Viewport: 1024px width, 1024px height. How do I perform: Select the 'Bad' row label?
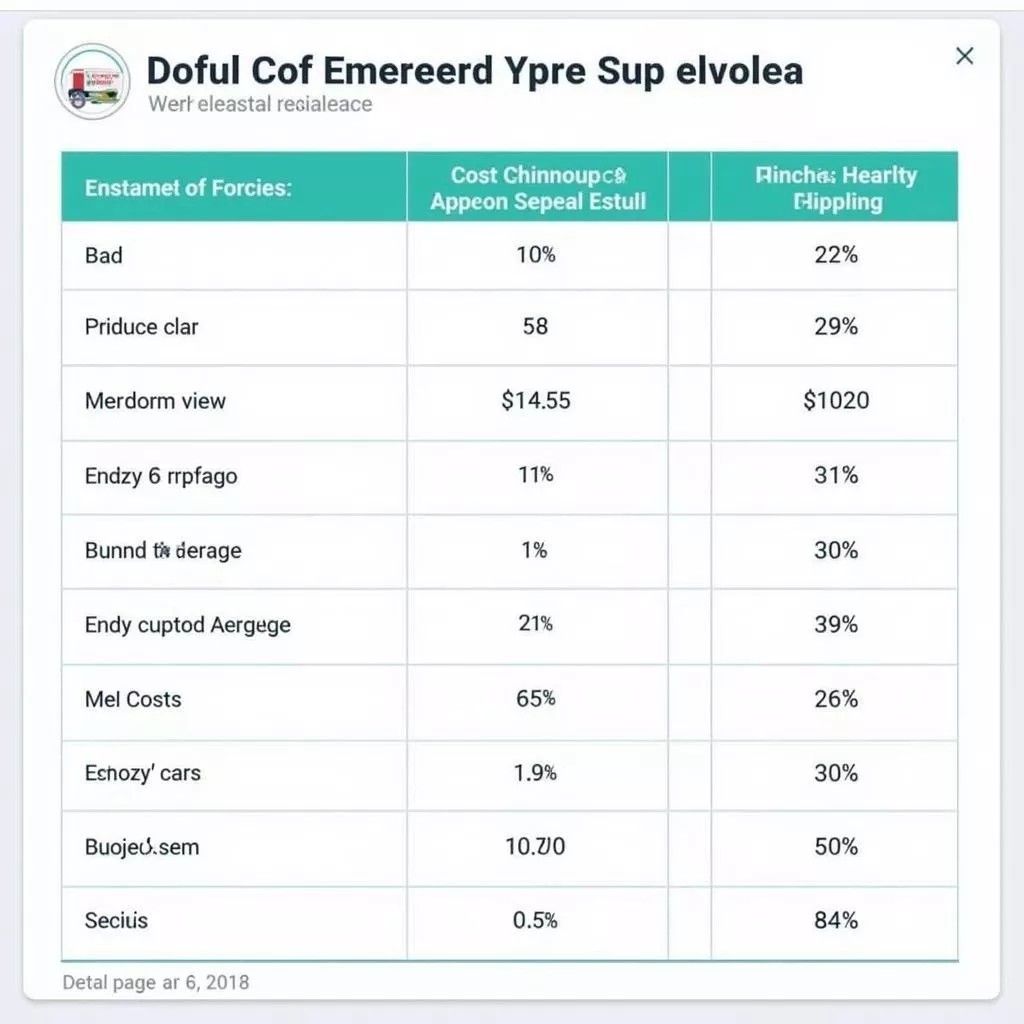tap(103, 255)
